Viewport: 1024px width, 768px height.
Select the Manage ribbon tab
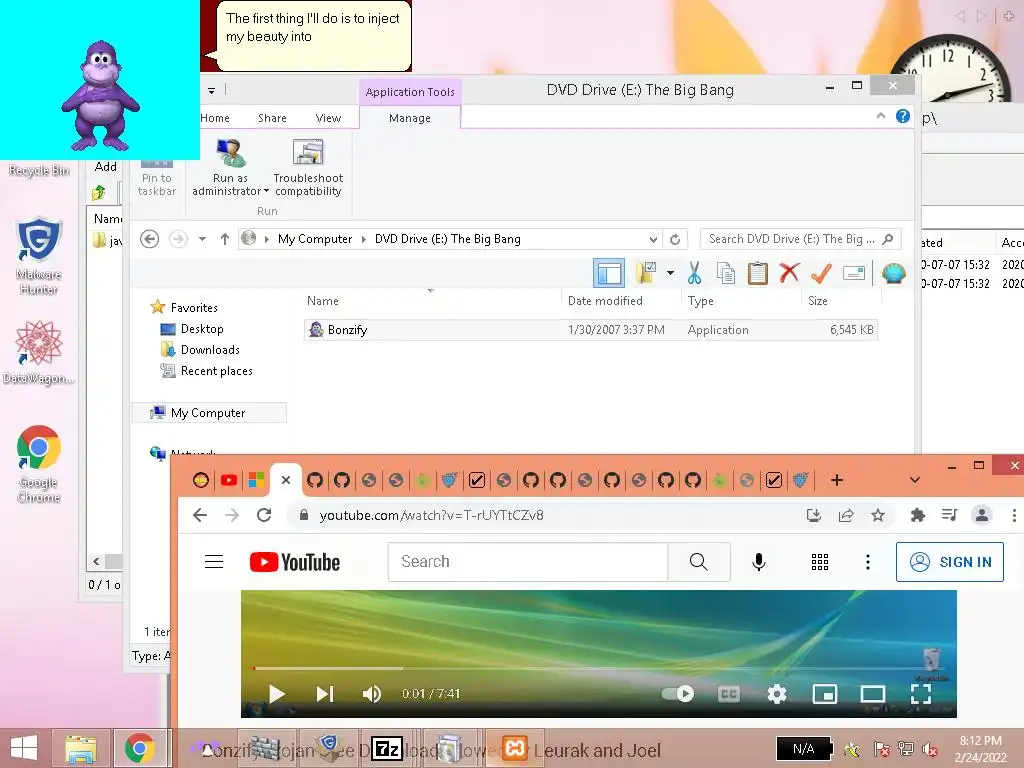(409, 118)
